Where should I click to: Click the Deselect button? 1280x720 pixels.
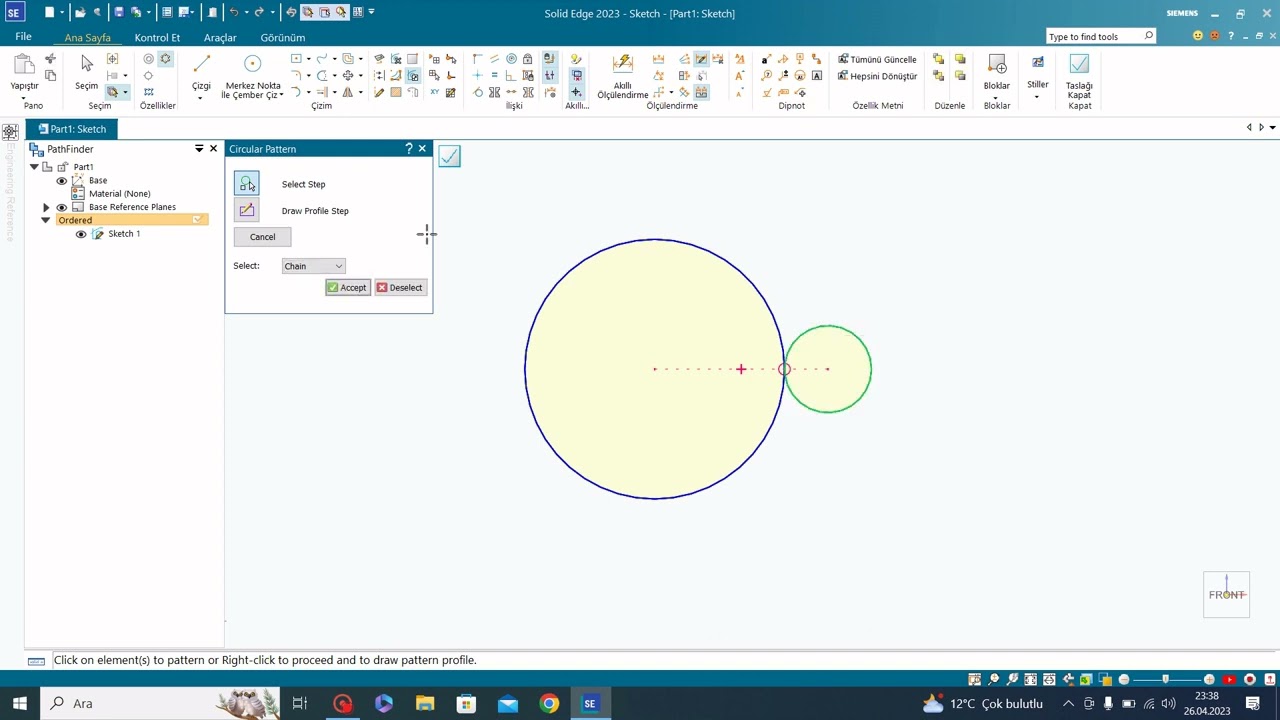click(x=400, y=288)
